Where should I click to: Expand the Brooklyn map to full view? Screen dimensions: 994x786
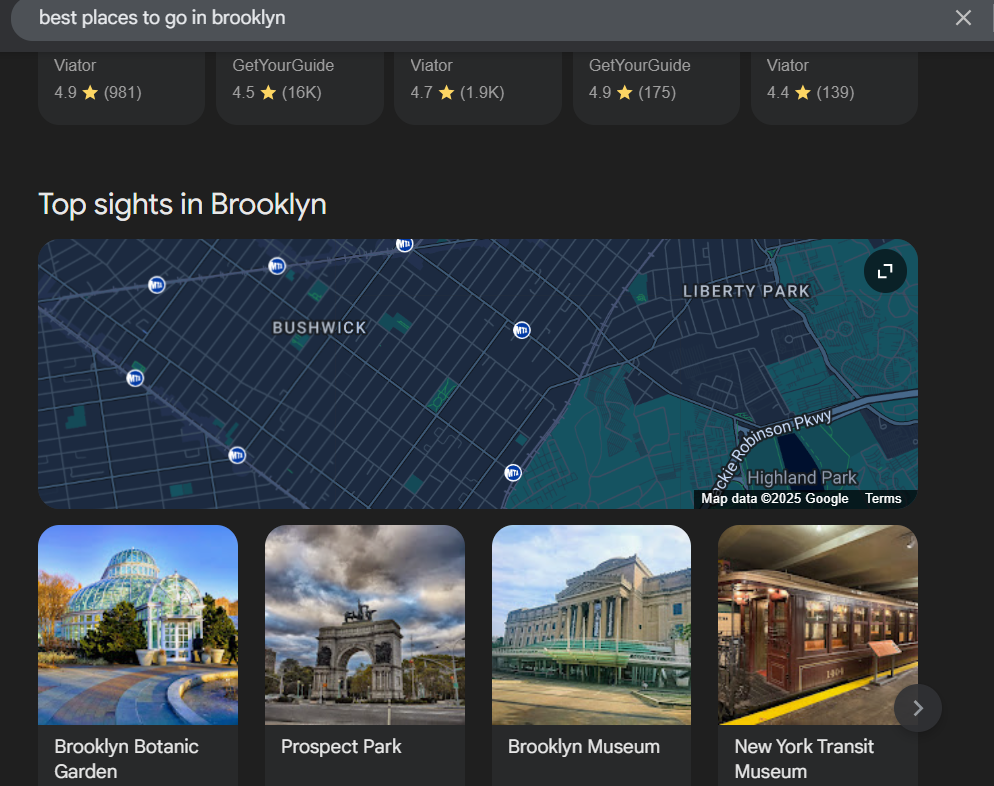(885, 271)
